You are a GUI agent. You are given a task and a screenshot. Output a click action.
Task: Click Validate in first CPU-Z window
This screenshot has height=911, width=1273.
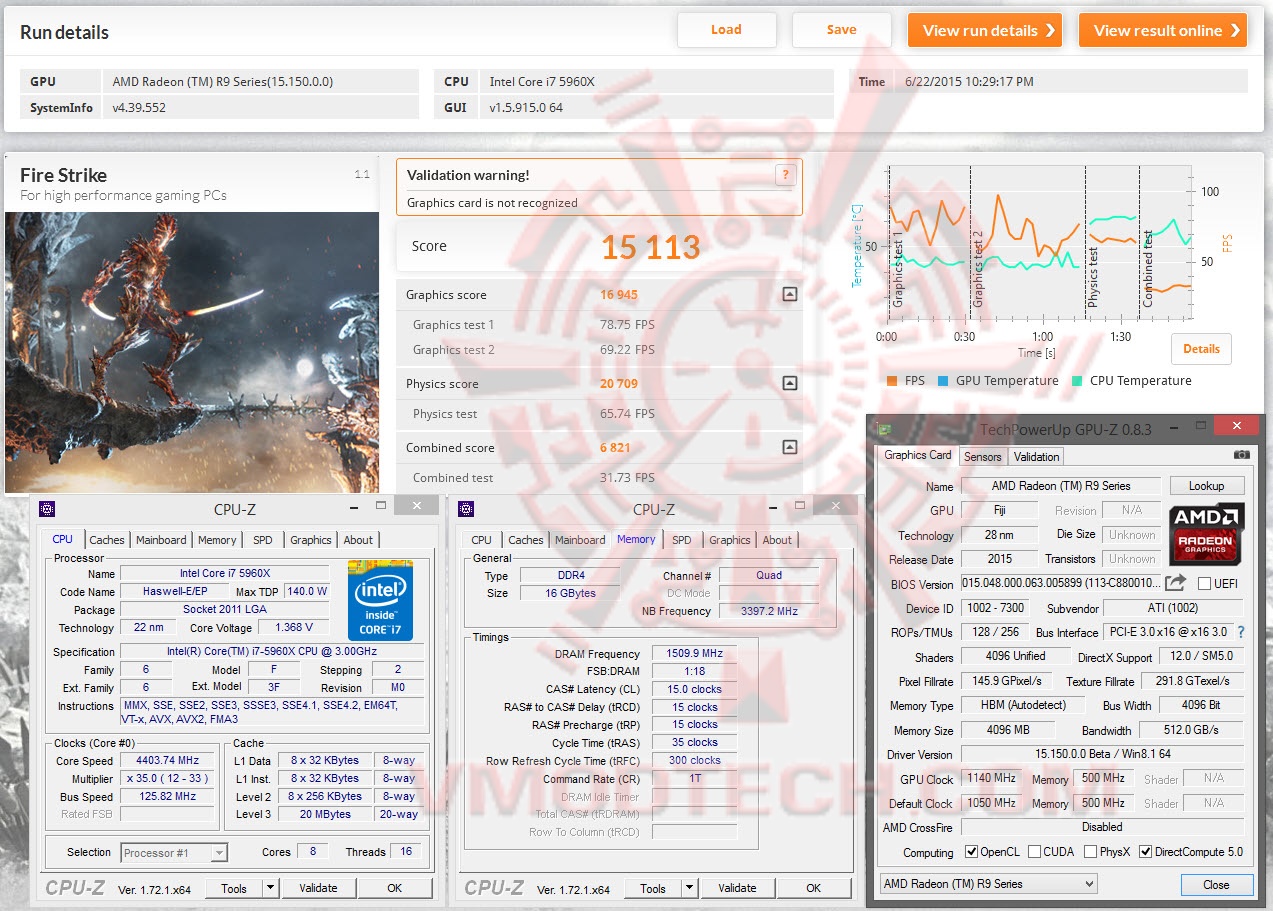coord(318,888)
